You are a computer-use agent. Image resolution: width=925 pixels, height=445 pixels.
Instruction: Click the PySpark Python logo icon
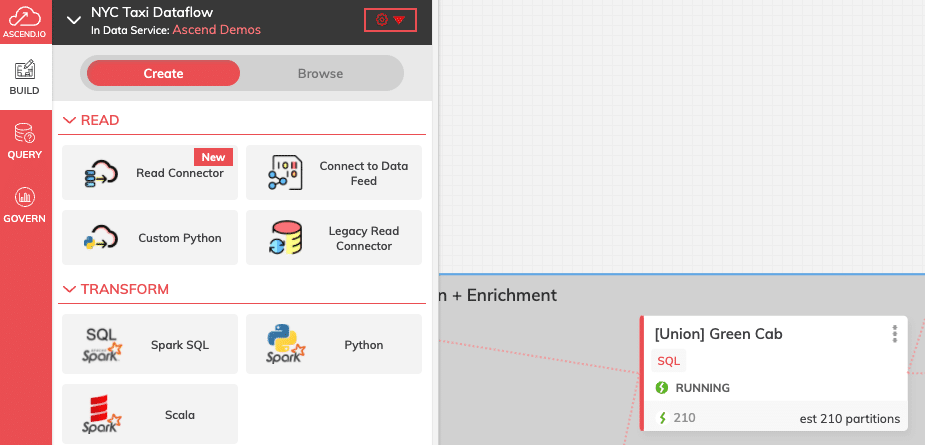(x=286, y=344)
